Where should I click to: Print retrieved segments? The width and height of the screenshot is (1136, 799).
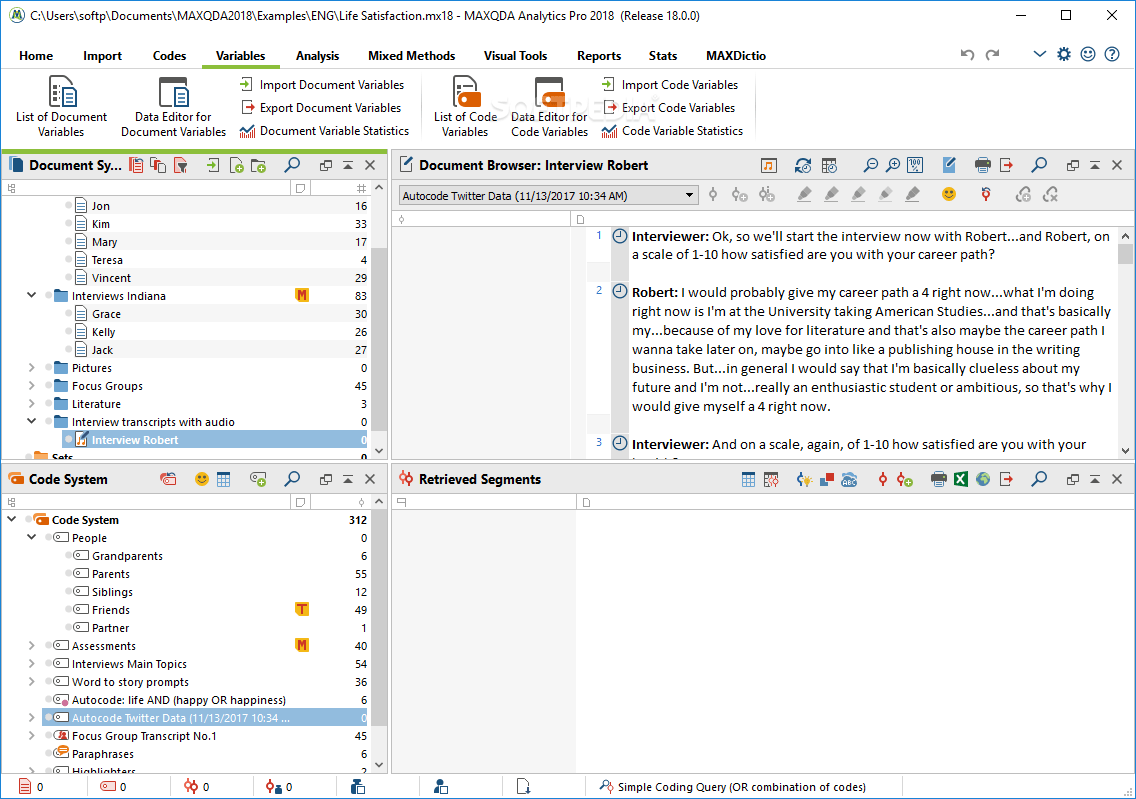(938, 479)
